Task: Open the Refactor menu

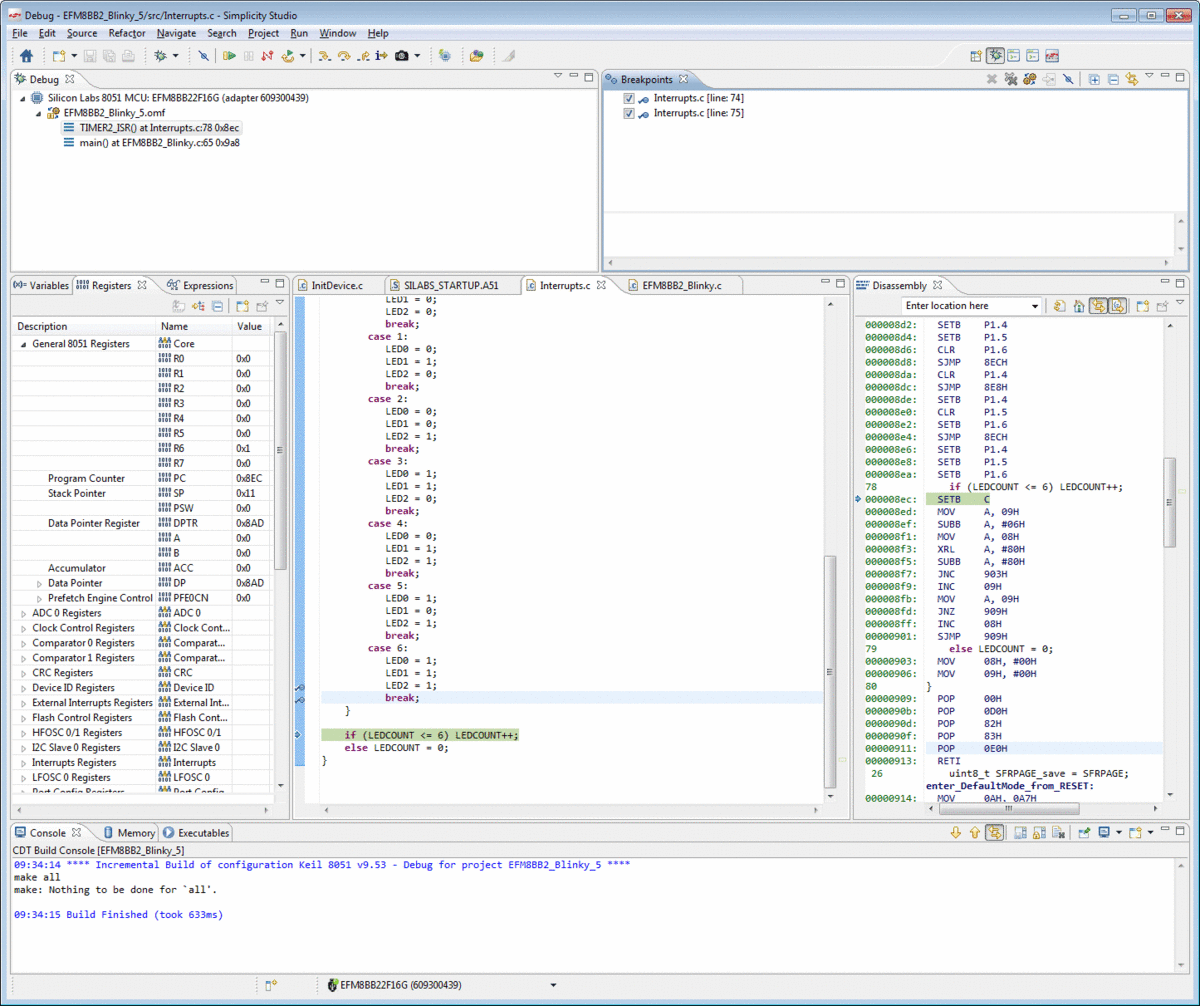Action: (127, 33)
